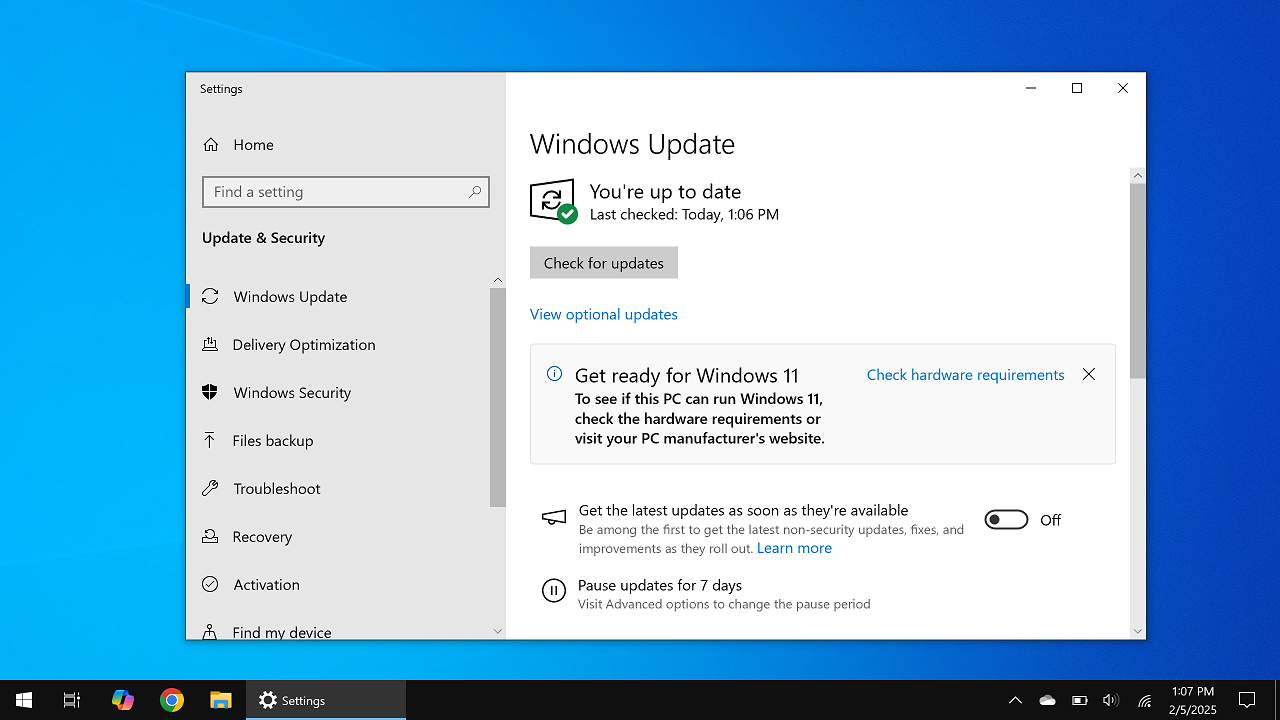Click the Troubleshoot wrench icon
1280x720 pixels.
point(210,488)
